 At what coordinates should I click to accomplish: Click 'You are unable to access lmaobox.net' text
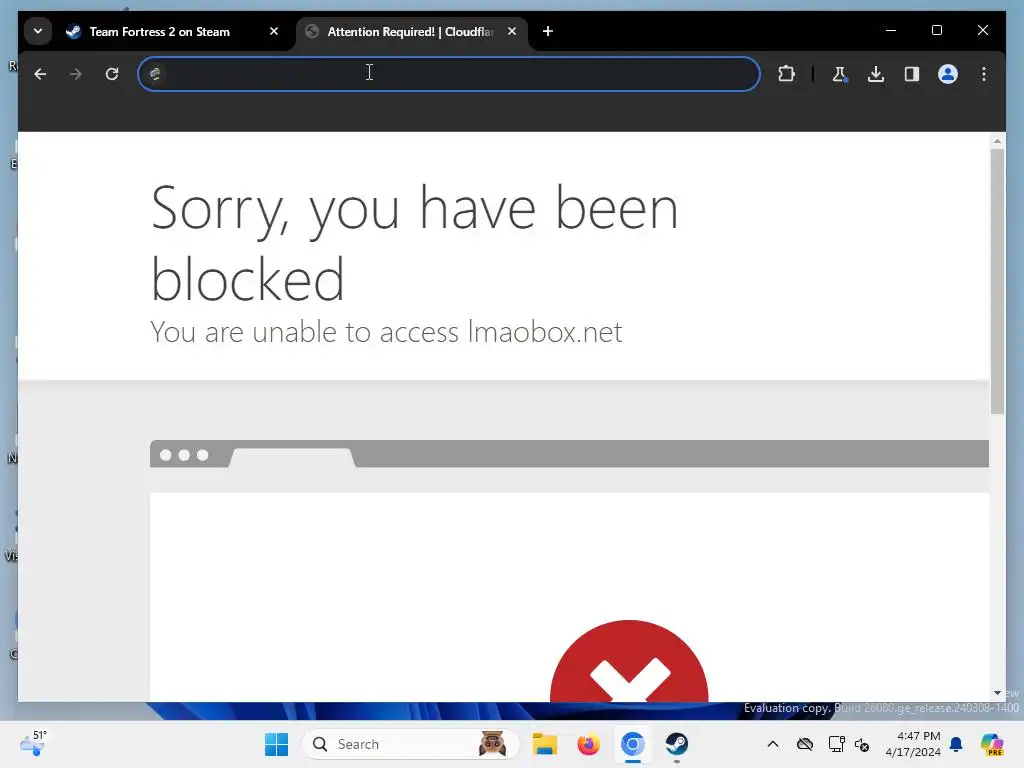tap(386, 332)
